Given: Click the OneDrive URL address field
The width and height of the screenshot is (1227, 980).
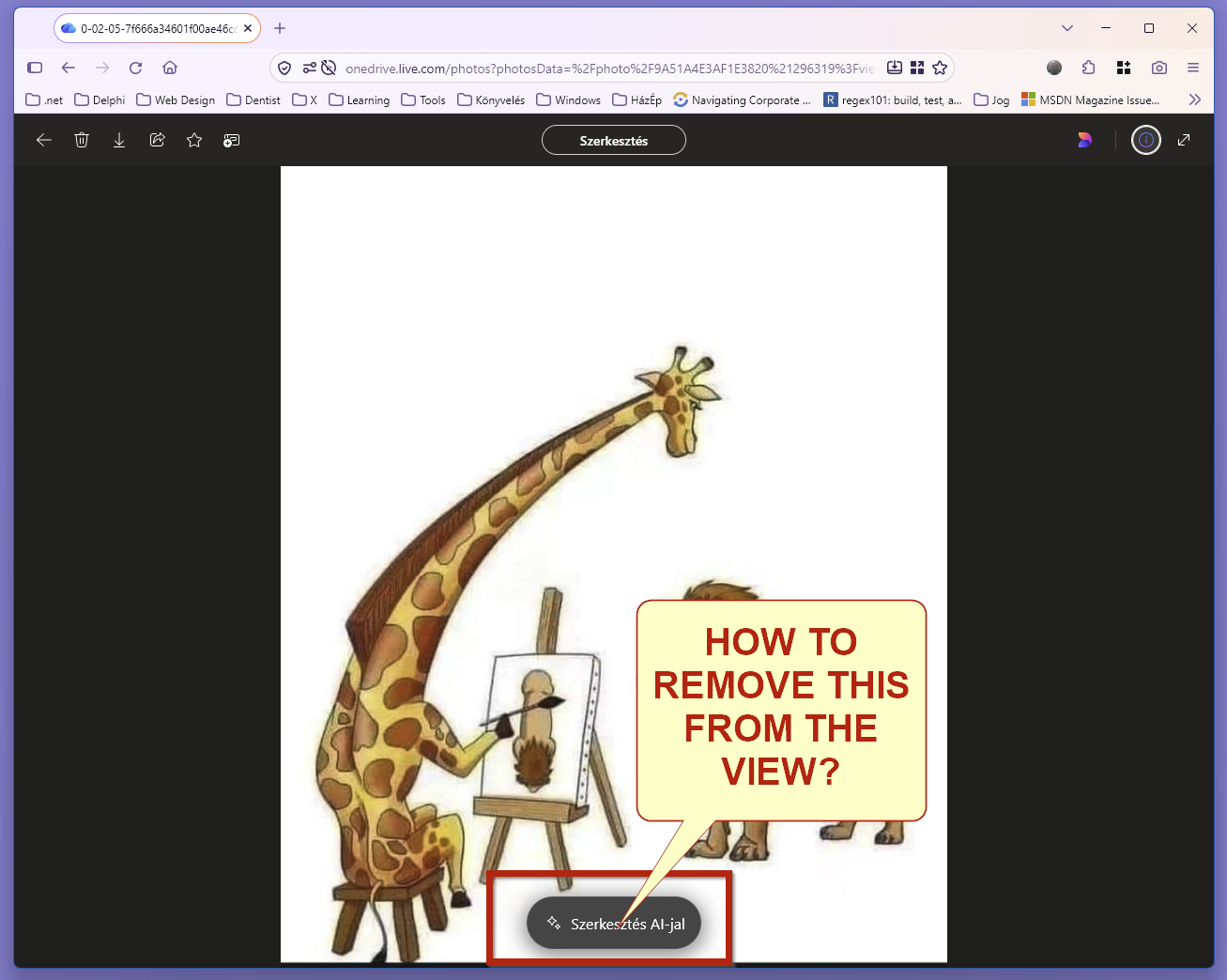Looking at the screenshot, I should click(x=609, y=68).
